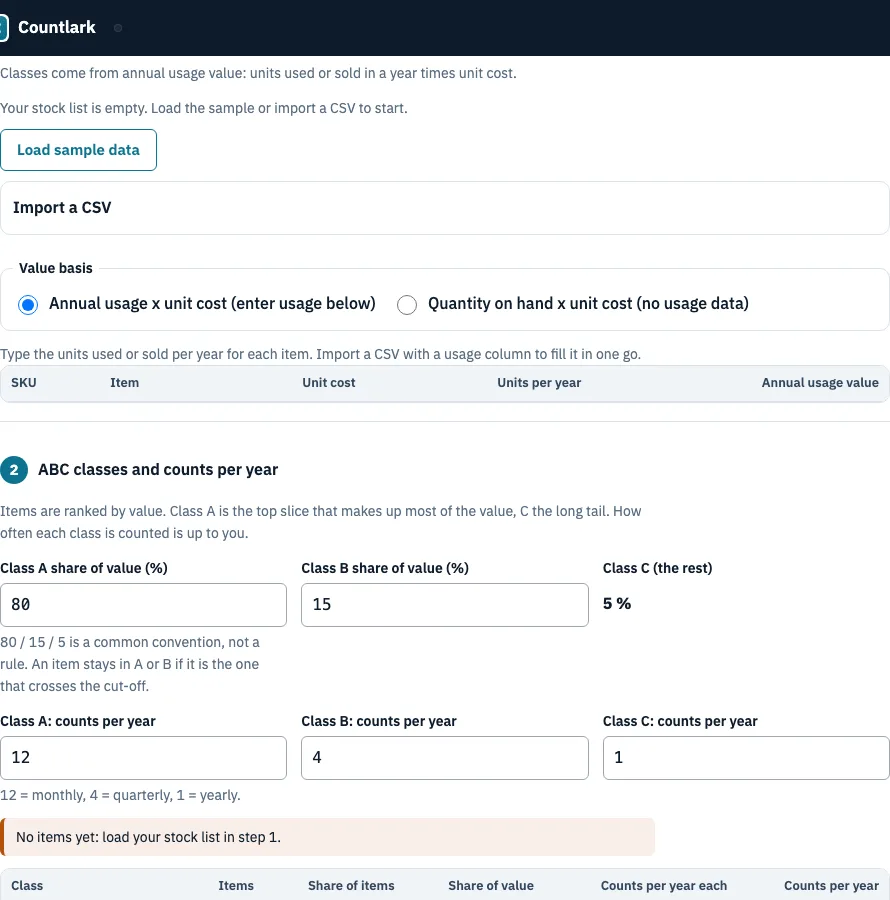
Task: Focus the Class A share of value field
Action: point(143,605)
